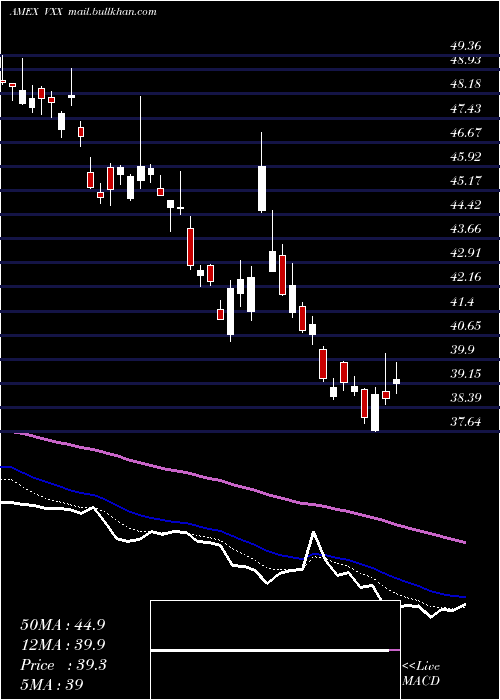Select the 47.43 price label
Screen dimensions: 500x700
466,108
